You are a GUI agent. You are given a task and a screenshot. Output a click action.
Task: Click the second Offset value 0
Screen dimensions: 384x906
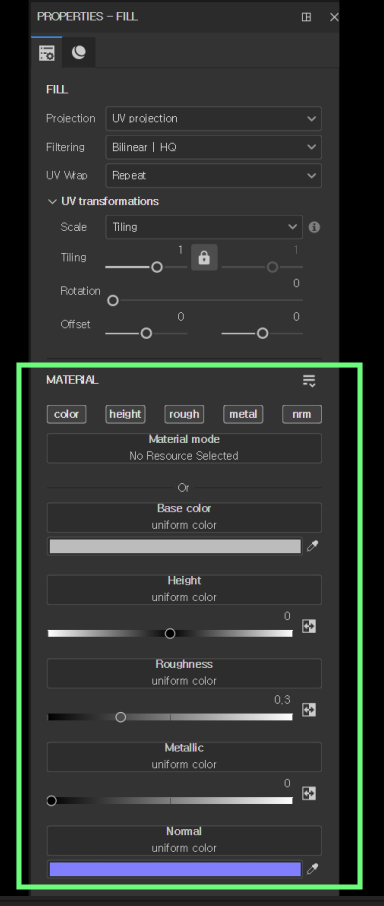coord(296,317)
